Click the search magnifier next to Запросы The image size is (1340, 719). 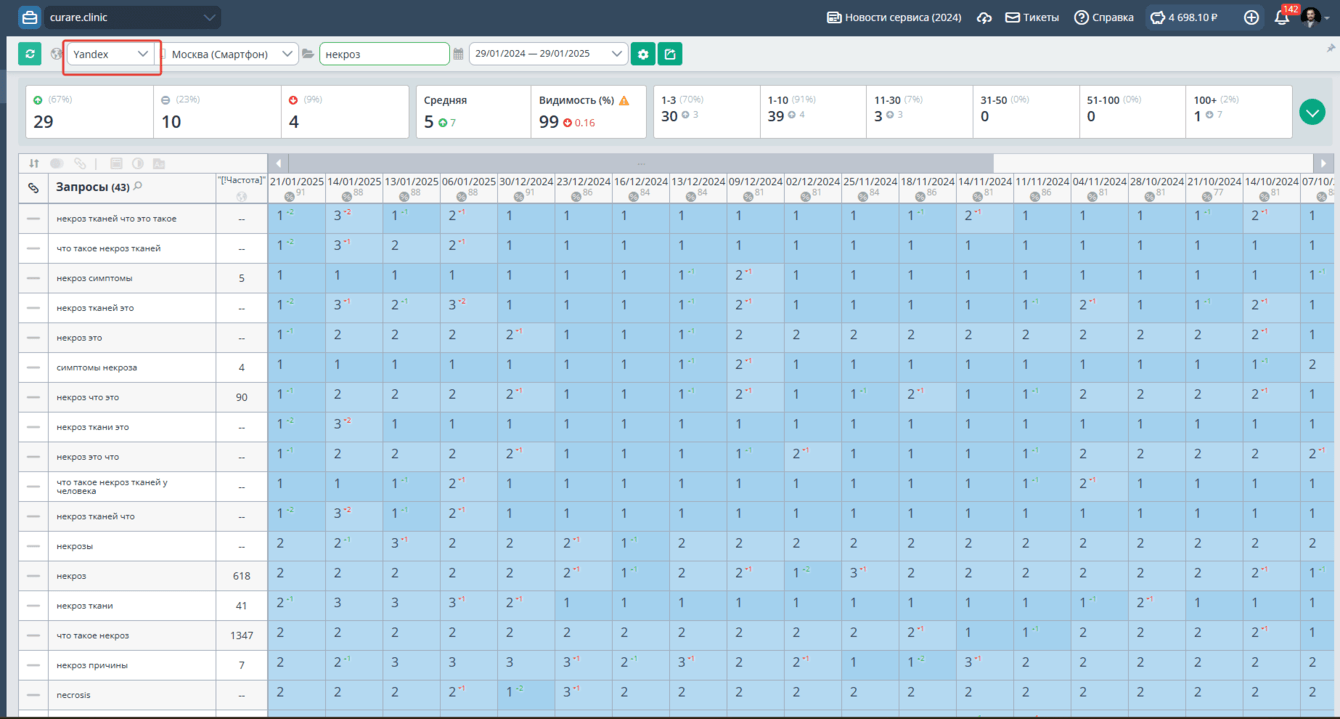(x=138, y=187)
